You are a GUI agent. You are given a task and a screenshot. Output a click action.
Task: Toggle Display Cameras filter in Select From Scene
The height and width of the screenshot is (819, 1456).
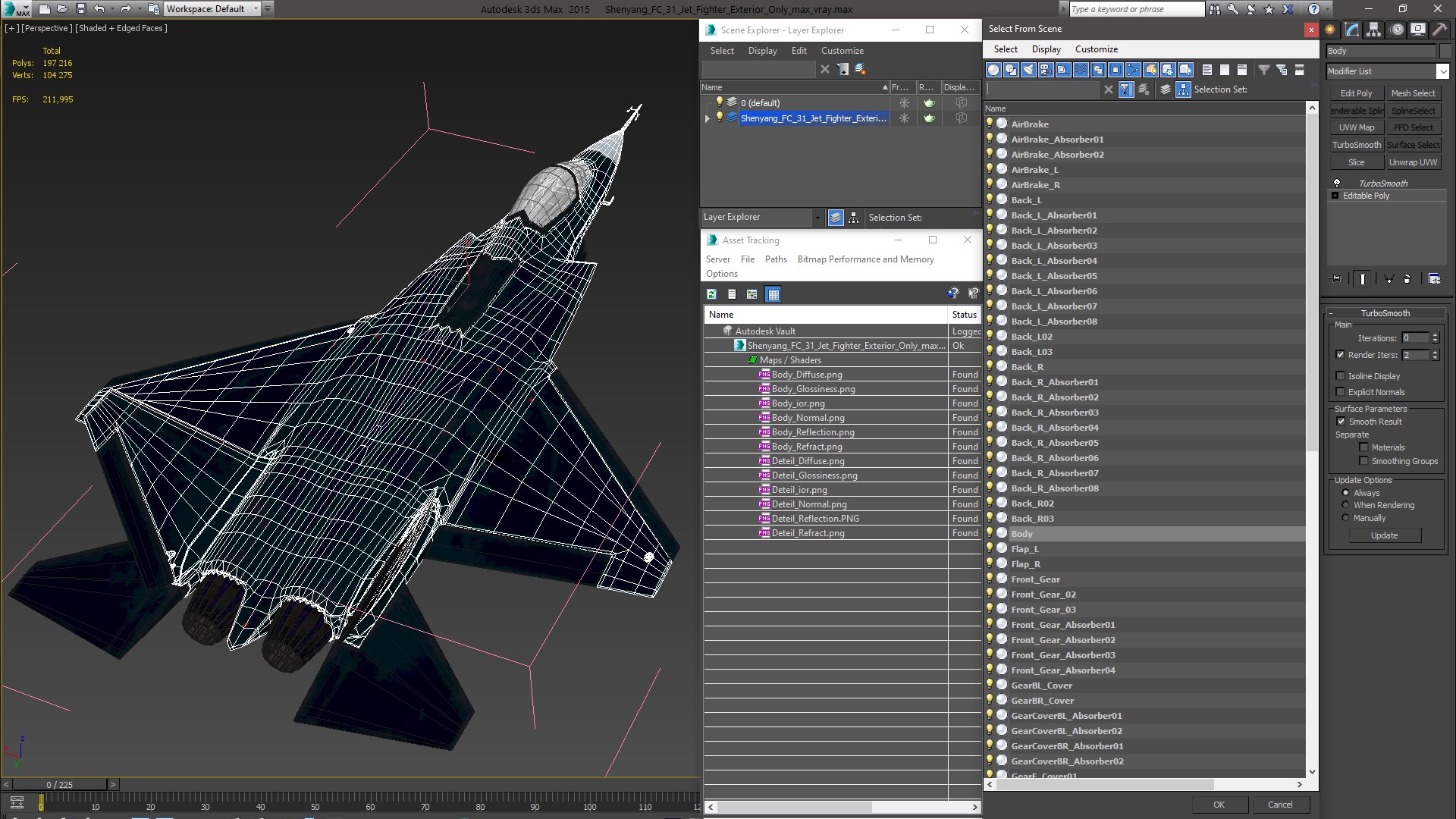tap(1046, 70)
